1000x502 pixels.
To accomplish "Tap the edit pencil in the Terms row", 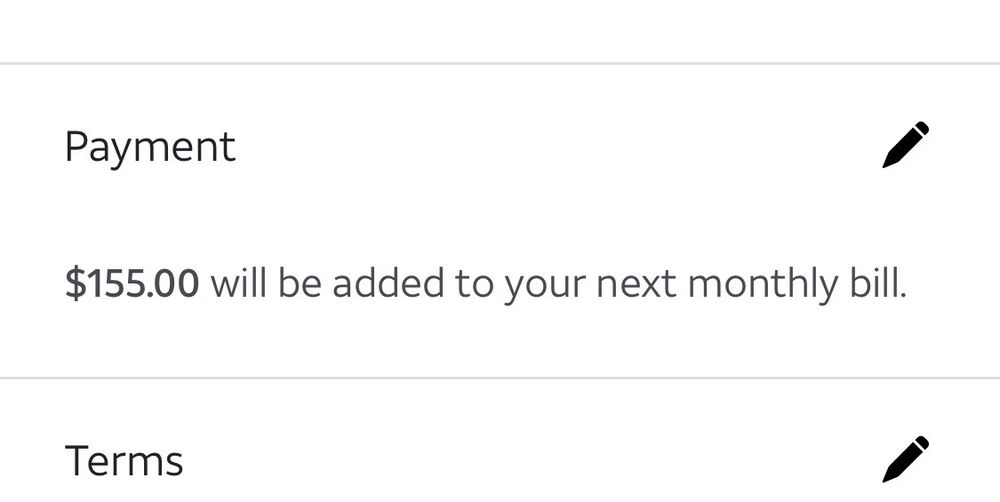I will [906, 459].
